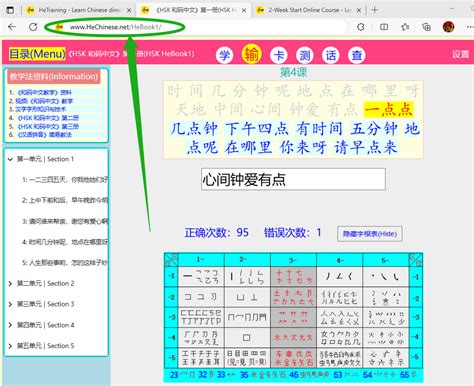Expand 第五单元 | Section 5

coord(46,346)
